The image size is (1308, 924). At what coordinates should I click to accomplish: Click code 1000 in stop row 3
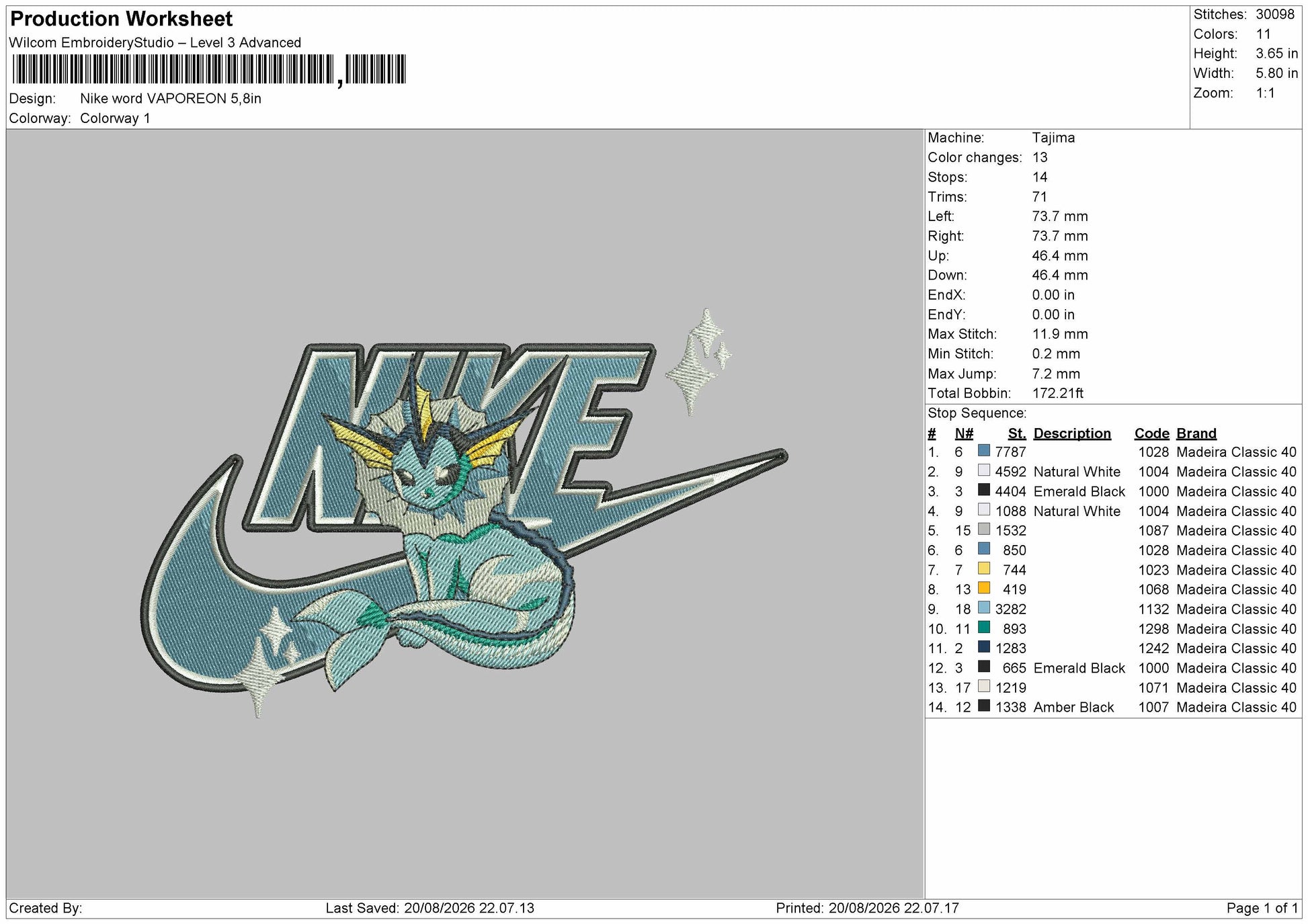(x=1153, y=491)
